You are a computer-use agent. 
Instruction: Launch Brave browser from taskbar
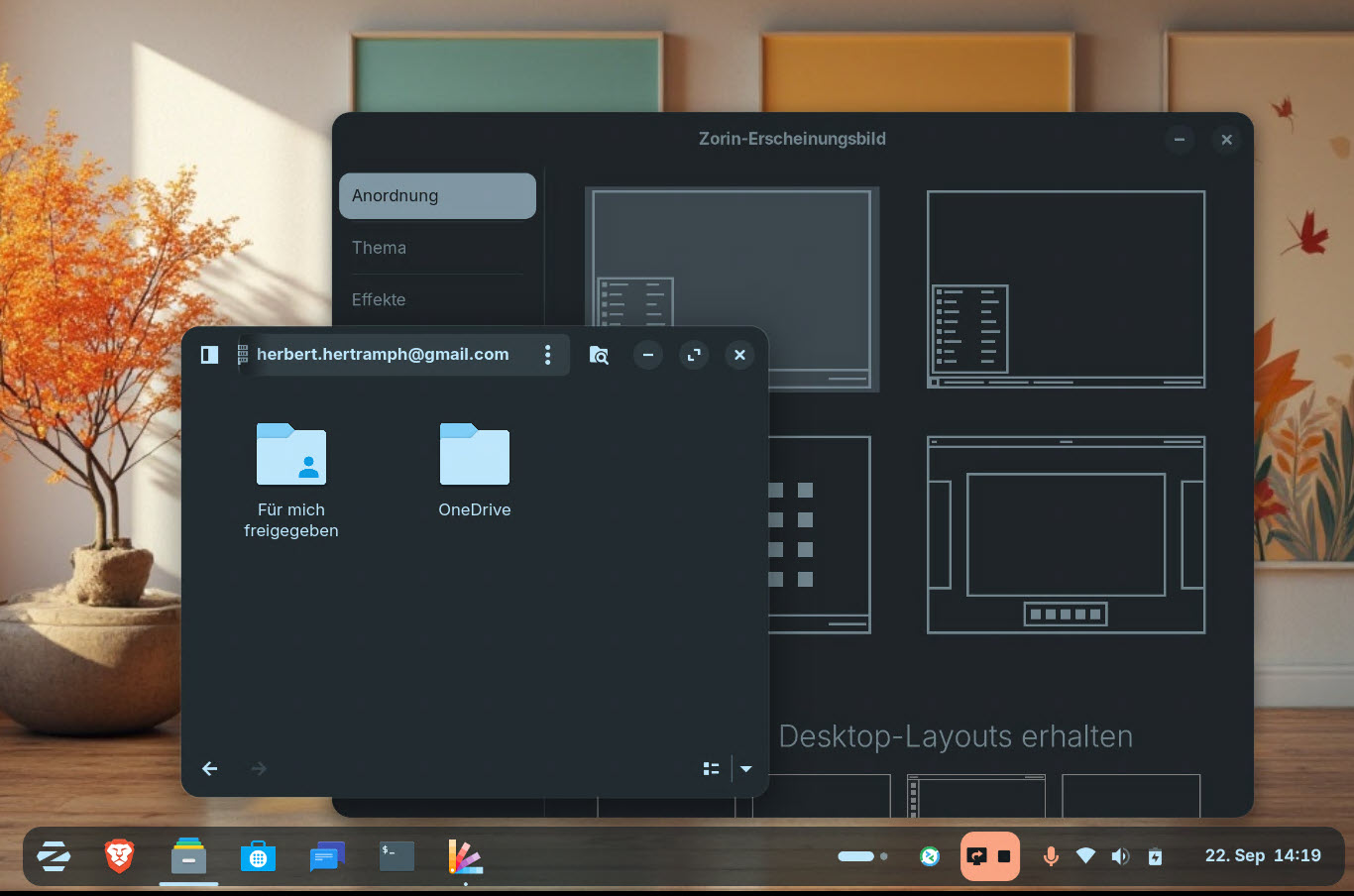pyautogui.click(x=119, y=855)
